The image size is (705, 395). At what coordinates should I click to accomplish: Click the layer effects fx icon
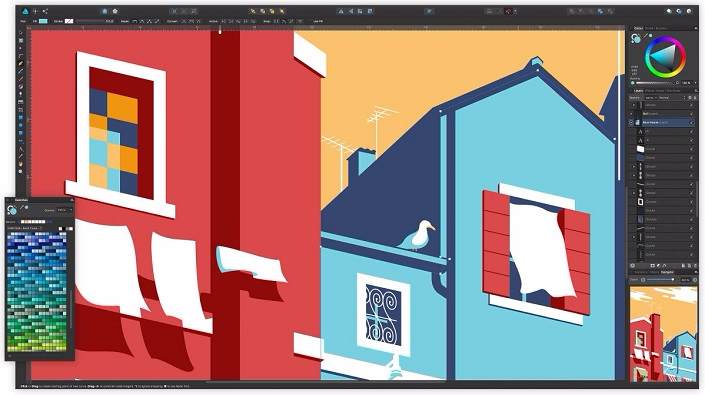[664, 266]
